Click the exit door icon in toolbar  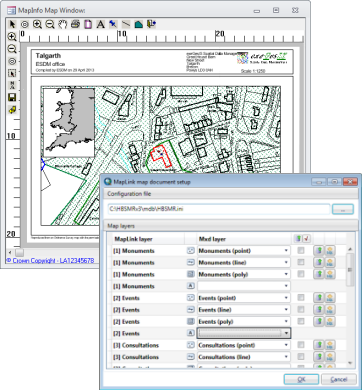click(x=151, y=24)
